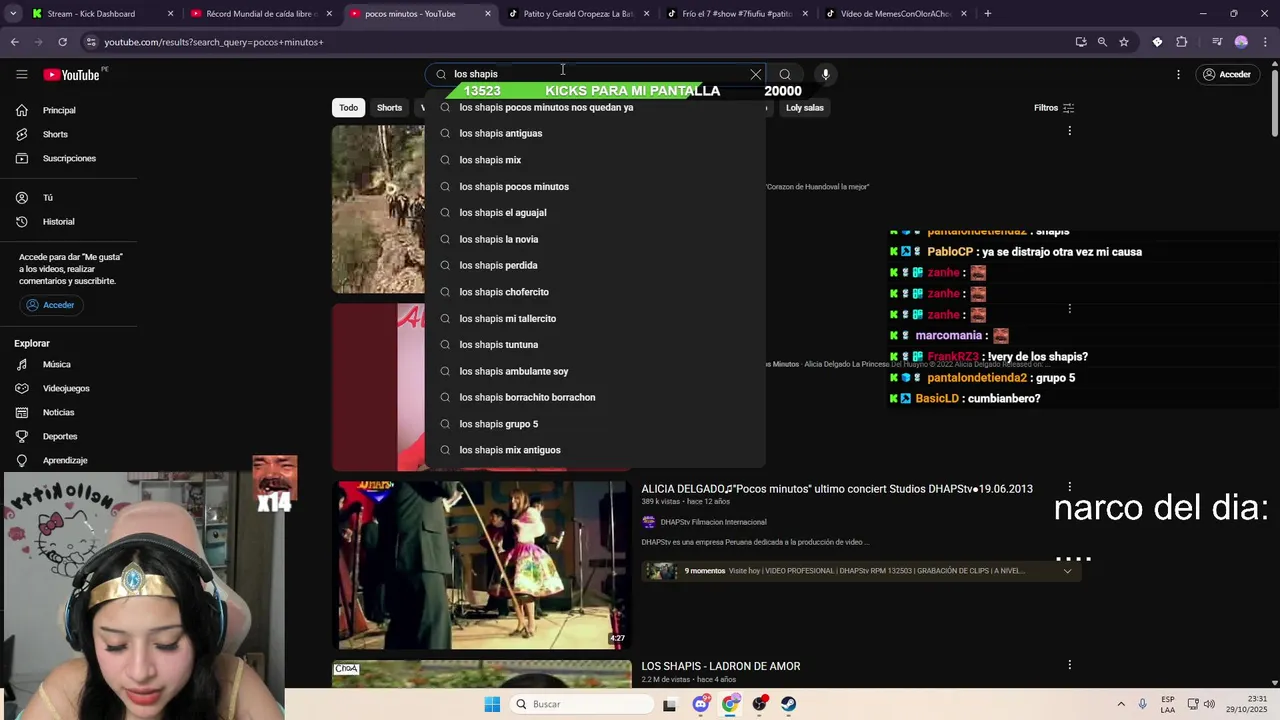Expand the '9 momentos' chapters row
1280x720 pixels.
point(860,571)
